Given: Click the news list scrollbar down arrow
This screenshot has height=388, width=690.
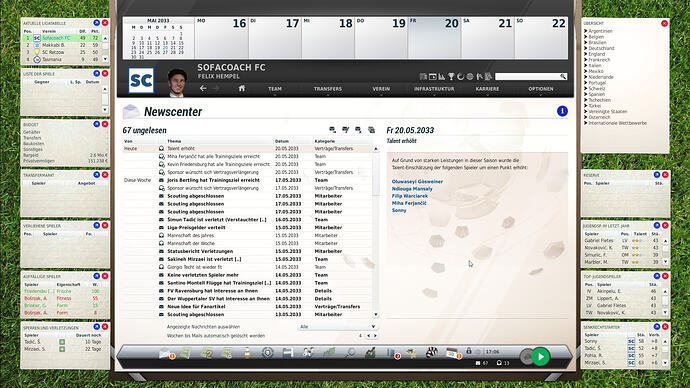Looking at the screenshot, I should (x=376, y=315).
